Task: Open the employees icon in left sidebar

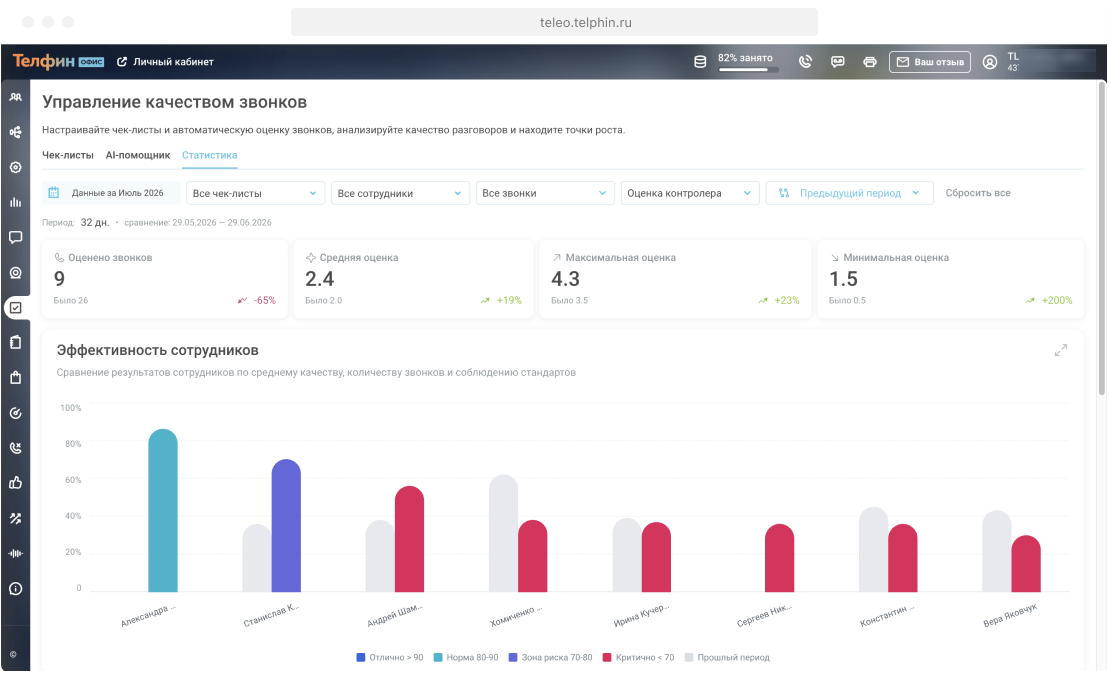Action: tap(16, 97)
